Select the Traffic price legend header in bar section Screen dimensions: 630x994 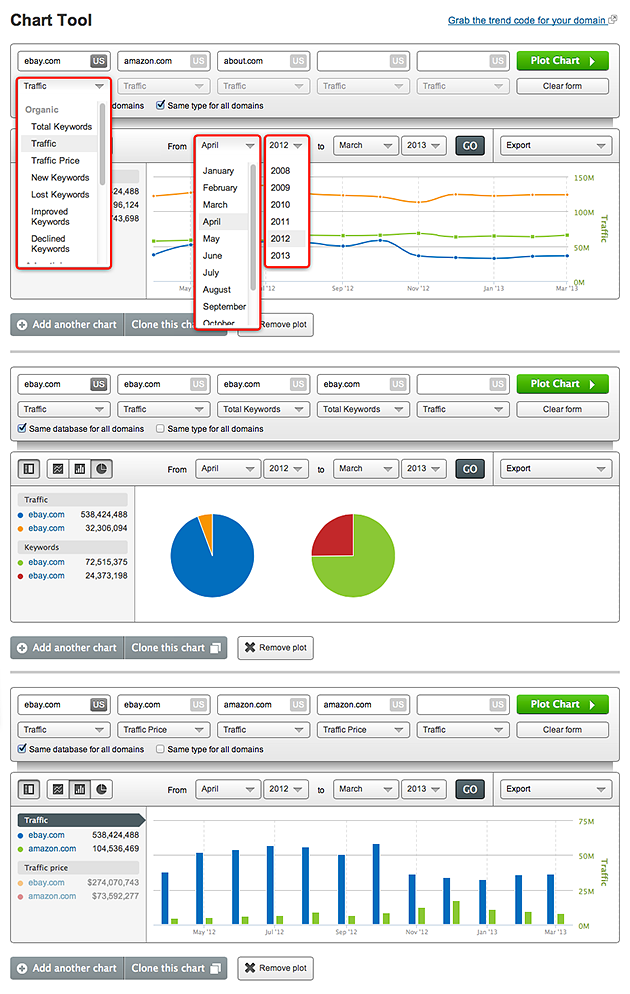pos(79,868)
